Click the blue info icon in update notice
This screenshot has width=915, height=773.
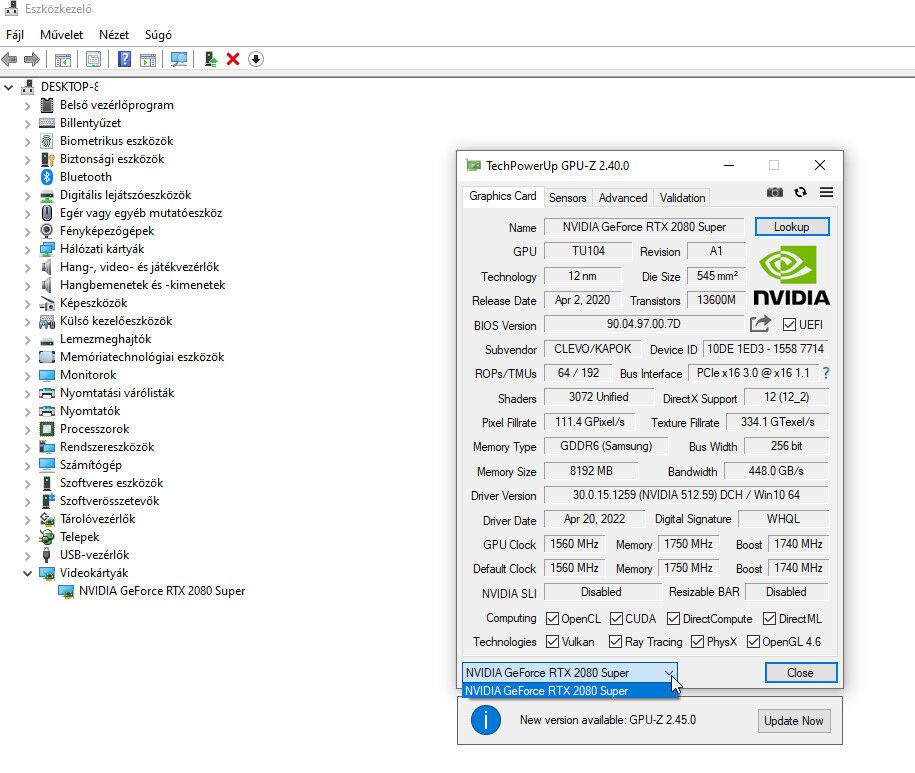point(486,720)
